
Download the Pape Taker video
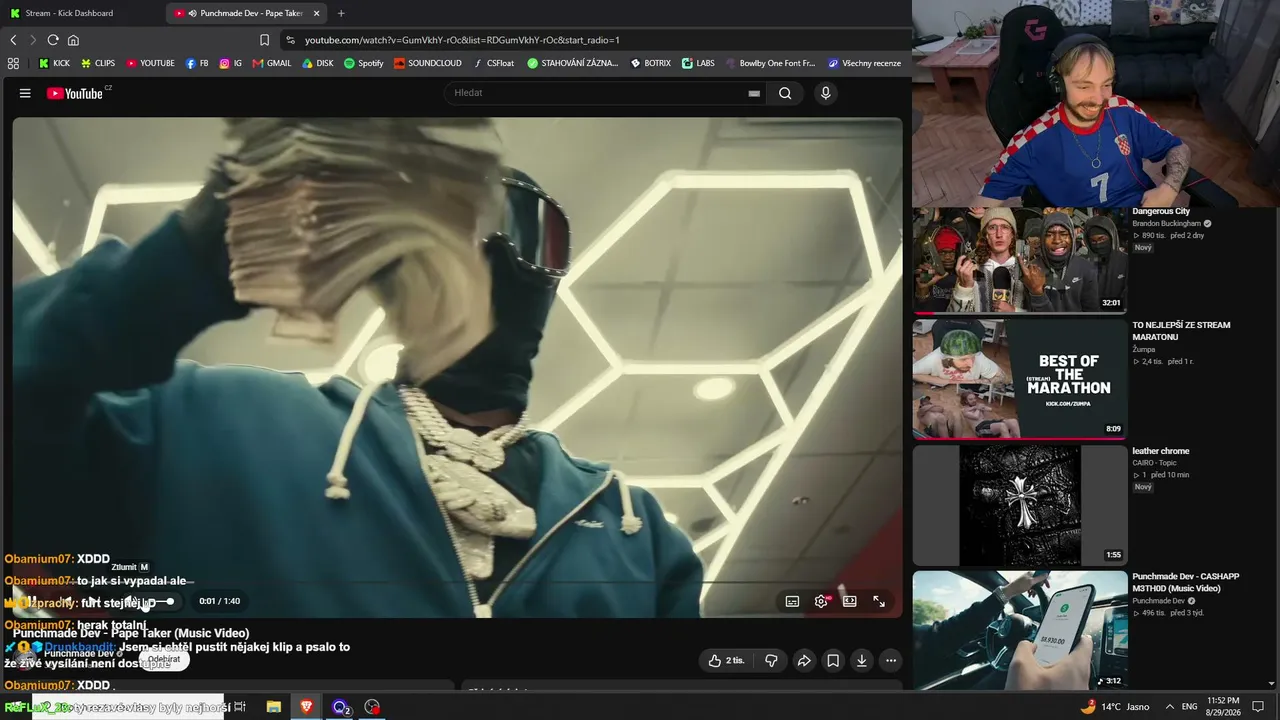click(862, 660)
